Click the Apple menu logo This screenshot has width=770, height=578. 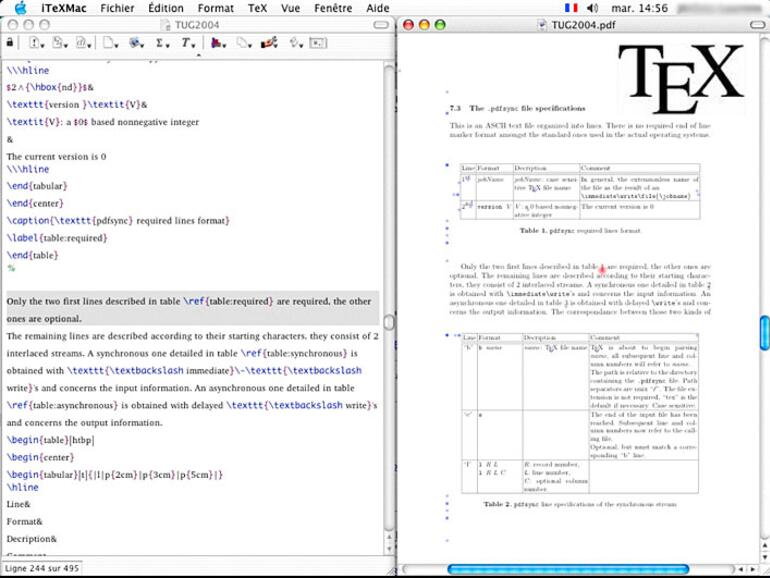19,7
